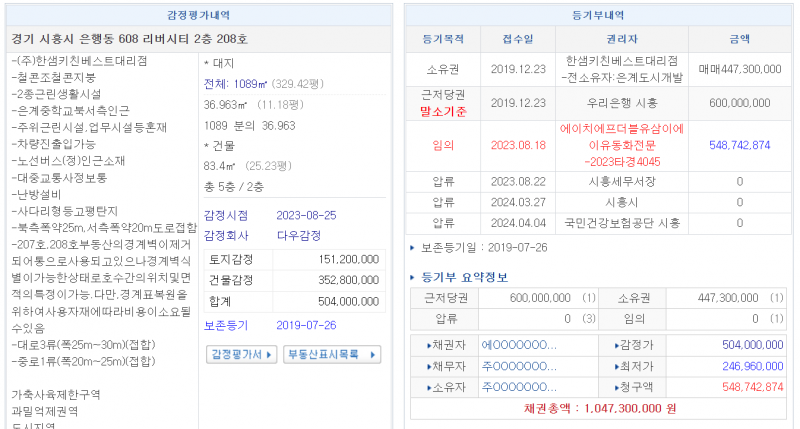Click the 채권자 creditor name link
The image size is (800, 429).
[518, 345]
